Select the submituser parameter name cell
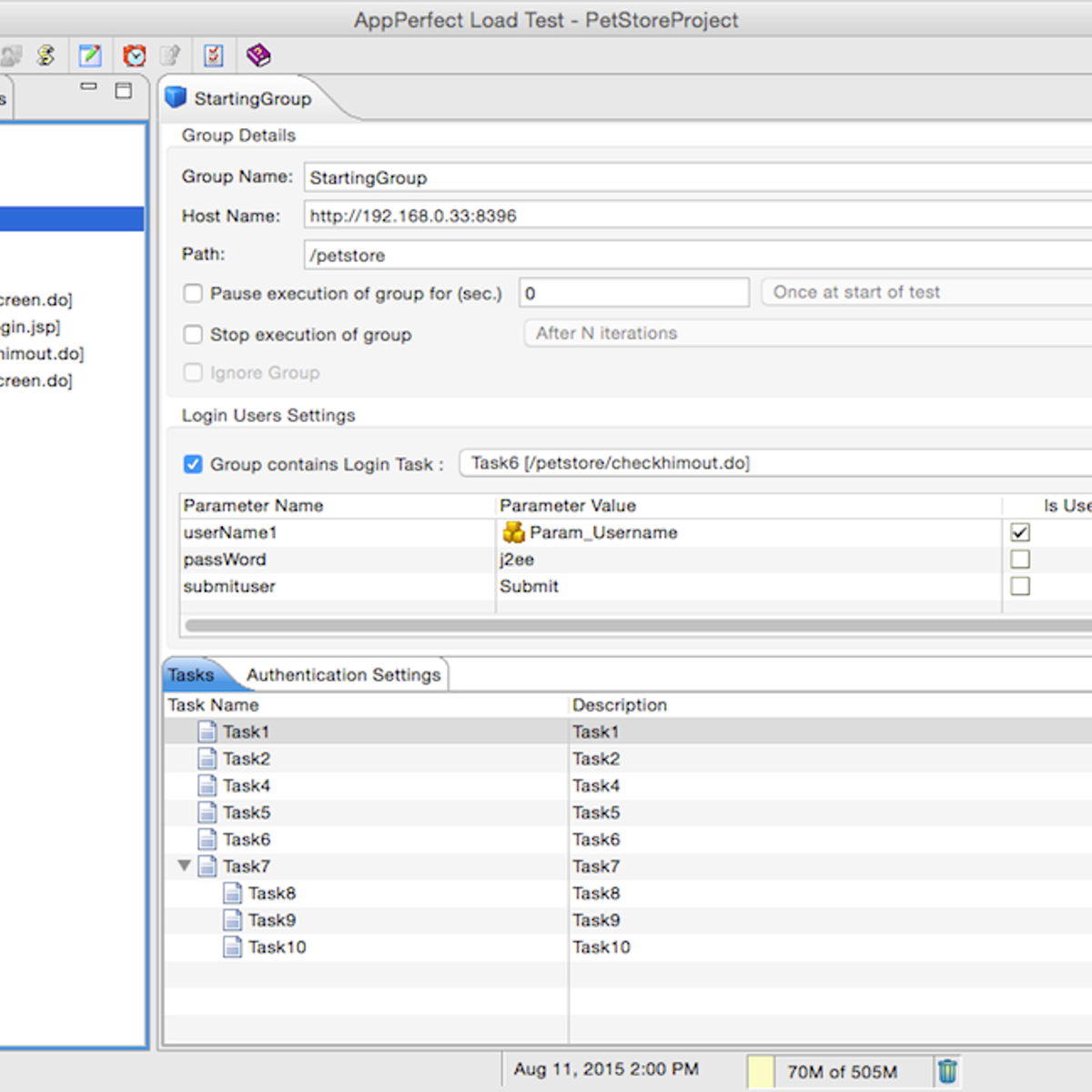 (338, 587)
